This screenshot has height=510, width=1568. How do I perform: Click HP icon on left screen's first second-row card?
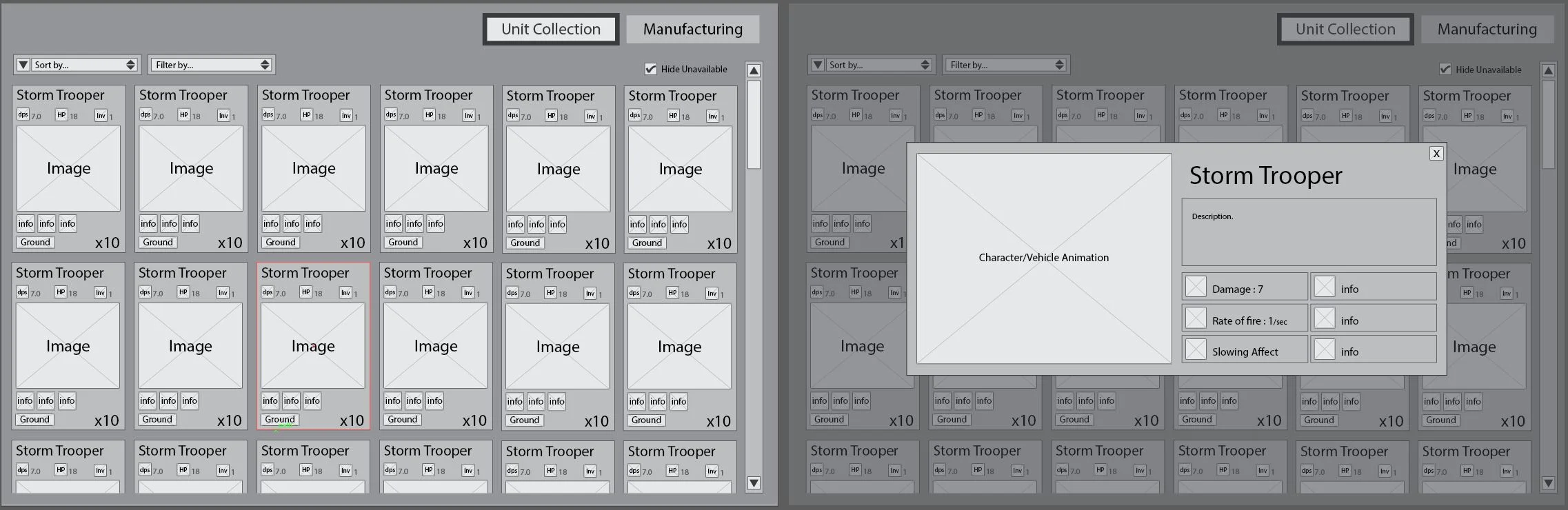[61, 292]
